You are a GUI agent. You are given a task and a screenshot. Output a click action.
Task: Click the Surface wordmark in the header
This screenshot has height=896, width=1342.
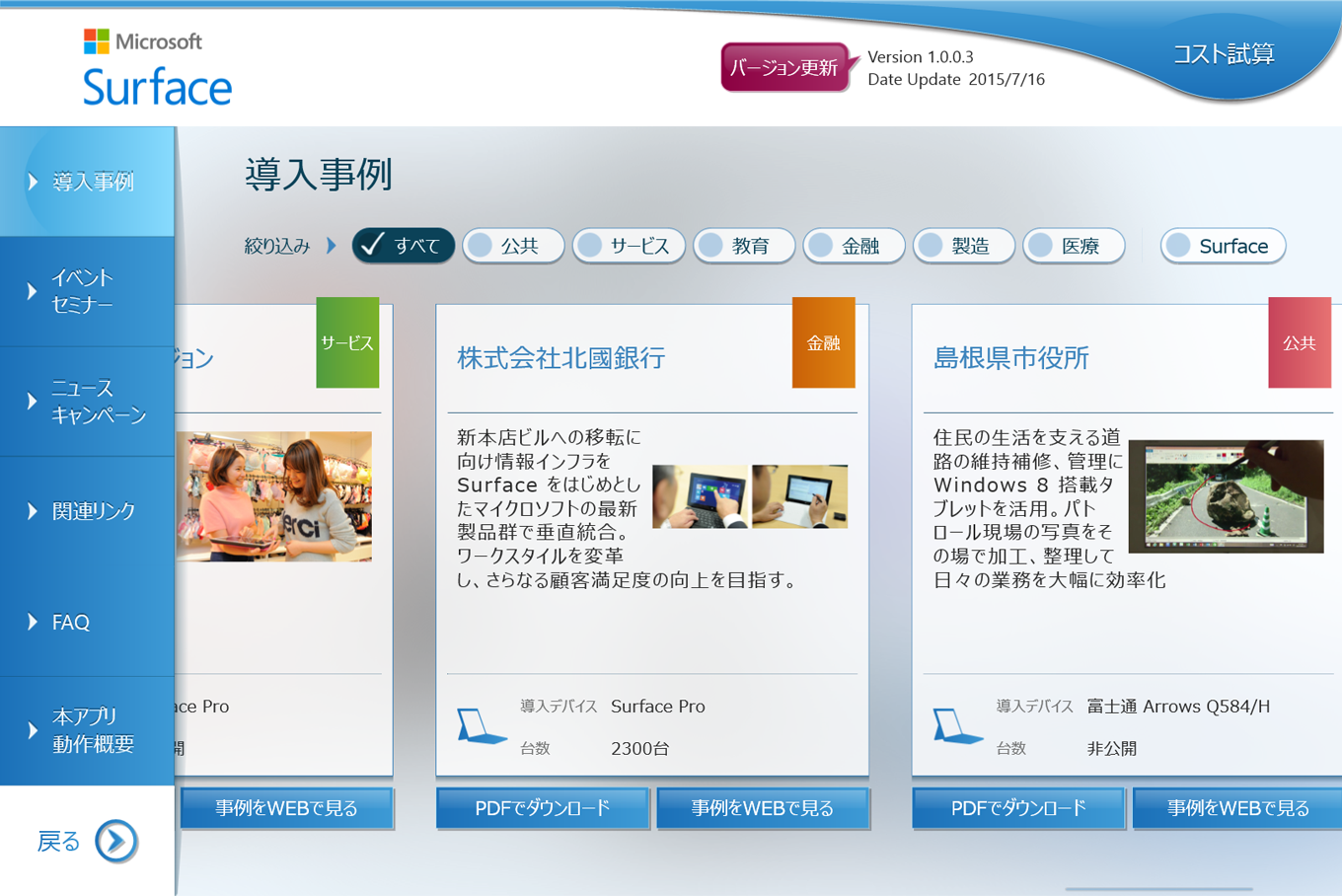pyautogui.click(x=158, y=87)
